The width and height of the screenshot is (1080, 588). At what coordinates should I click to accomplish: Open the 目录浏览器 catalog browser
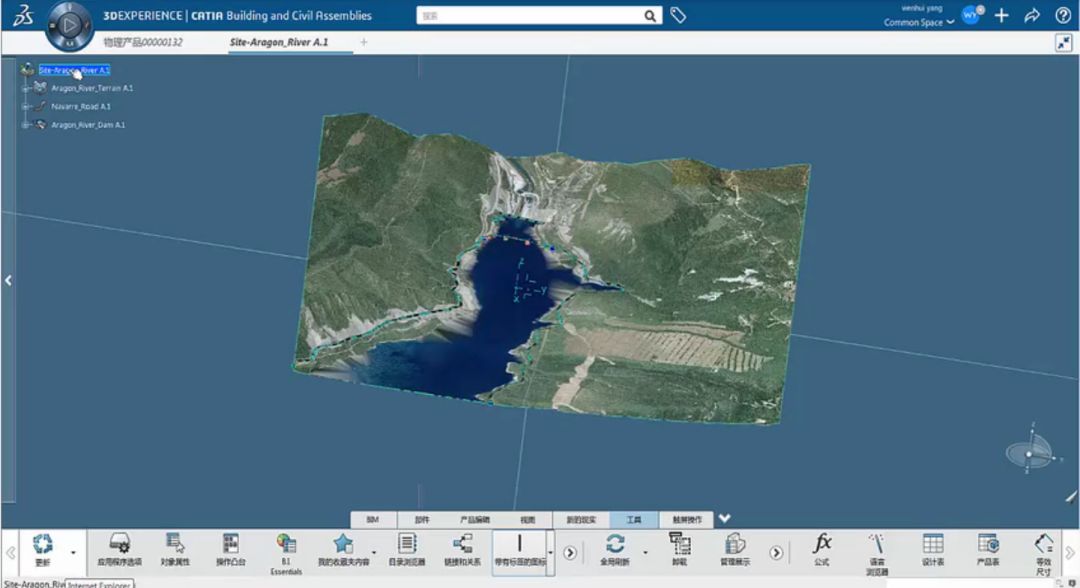pos(406,544)
